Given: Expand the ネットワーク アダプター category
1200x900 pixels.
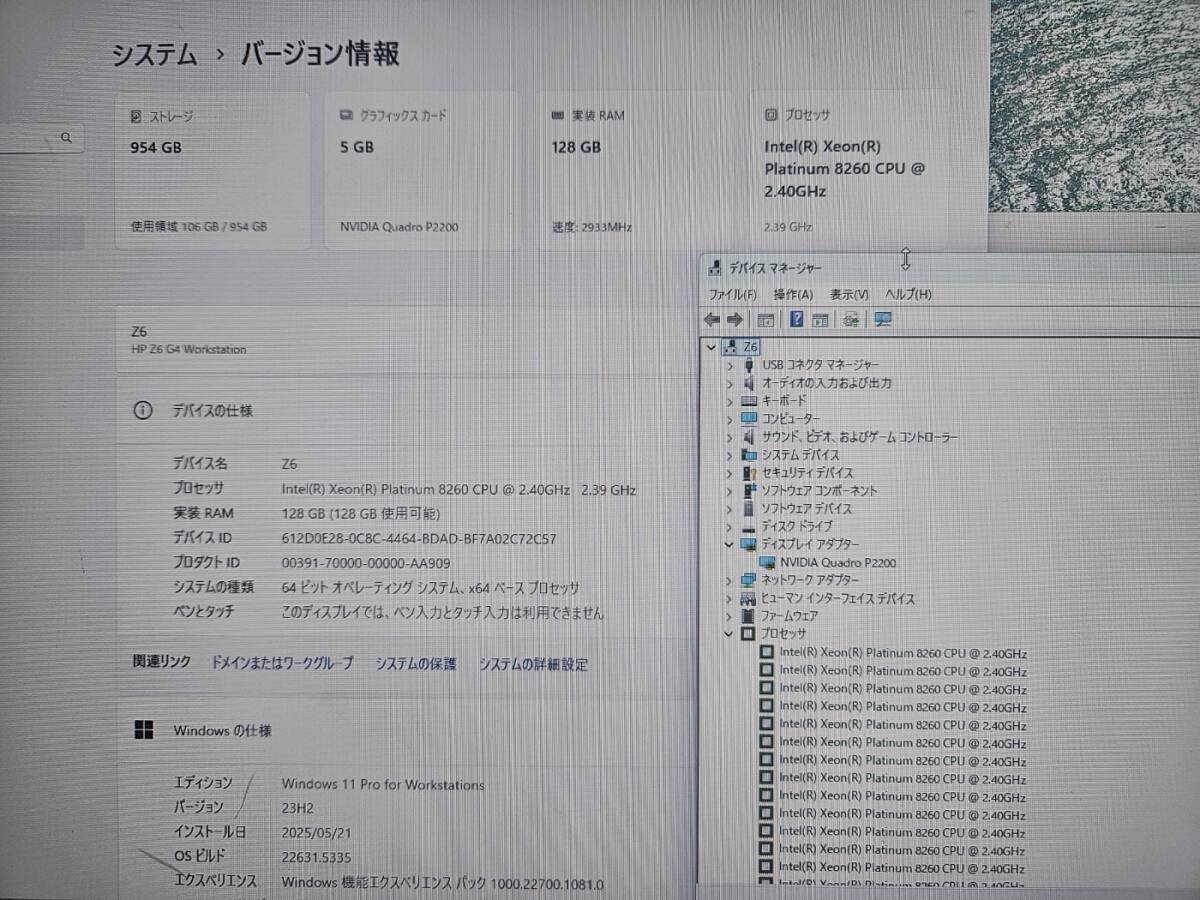Looking at the screenshot, I should [x=729, y=580].
